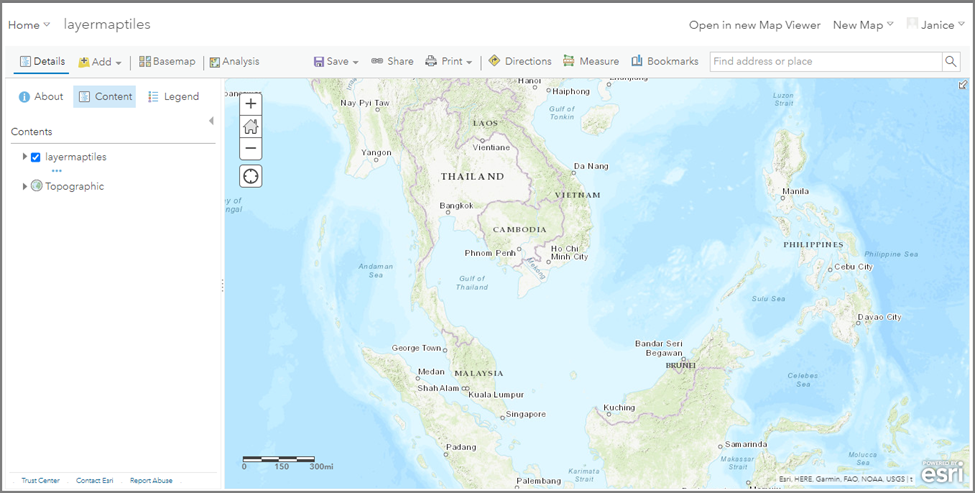The width and height of the screenshot is (975, 493).
Task: Open Directions tool
Action: coord(520,62)
